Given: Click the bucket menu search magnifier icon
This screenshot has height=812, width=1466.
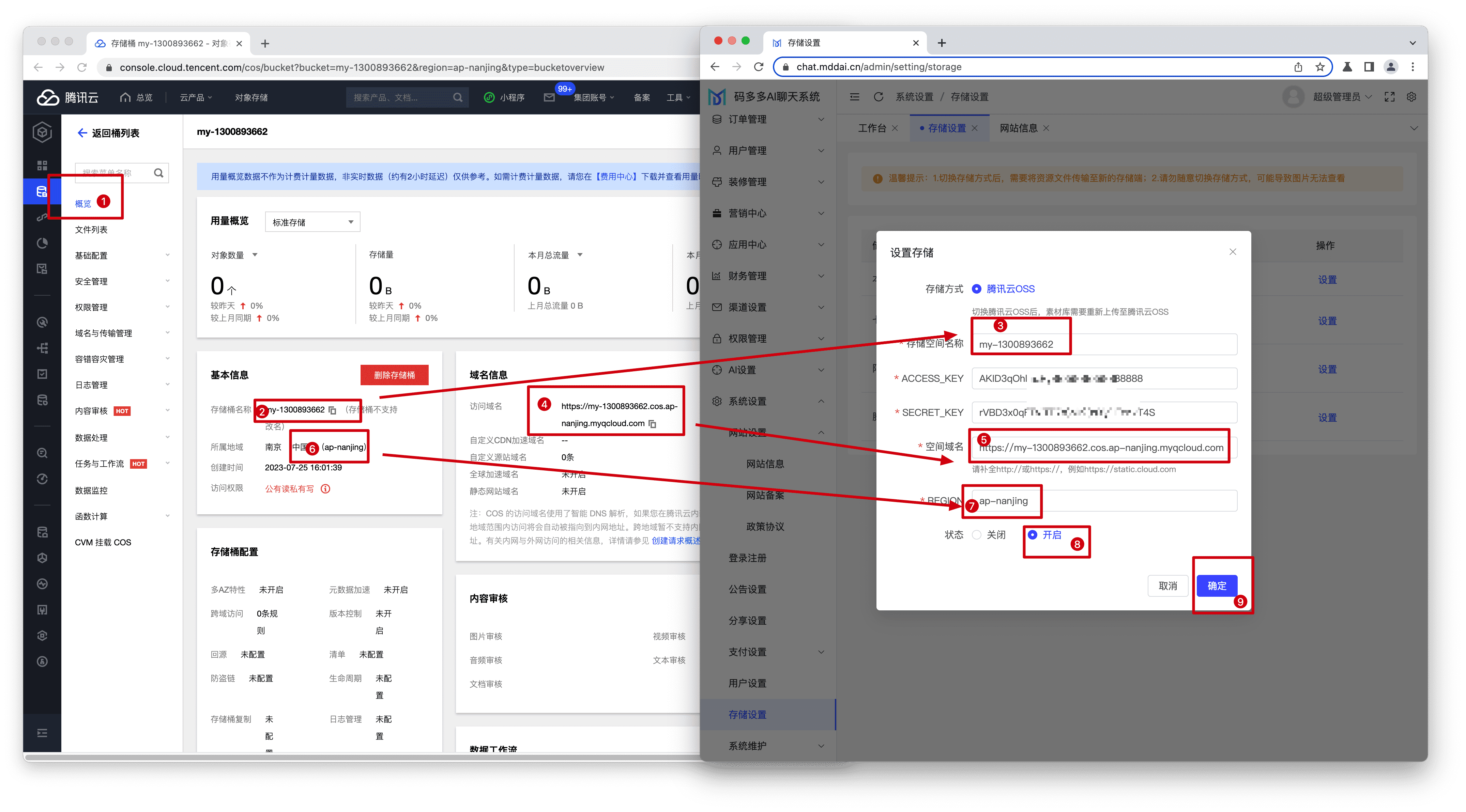Looking at the screenshot, I should [x=159, y=173].
